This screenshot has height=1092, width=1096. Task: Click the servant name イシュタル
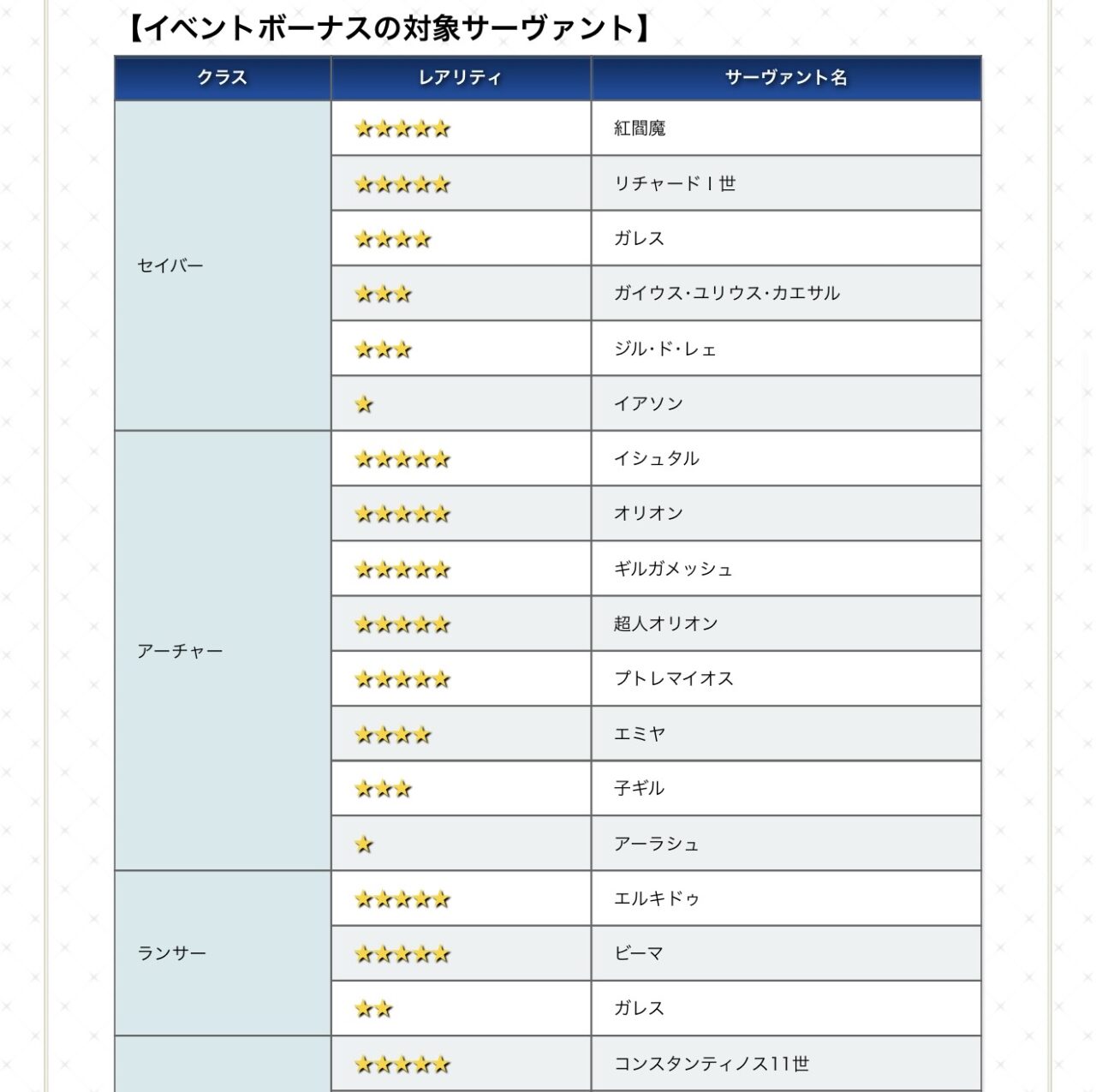click(656, 458)
